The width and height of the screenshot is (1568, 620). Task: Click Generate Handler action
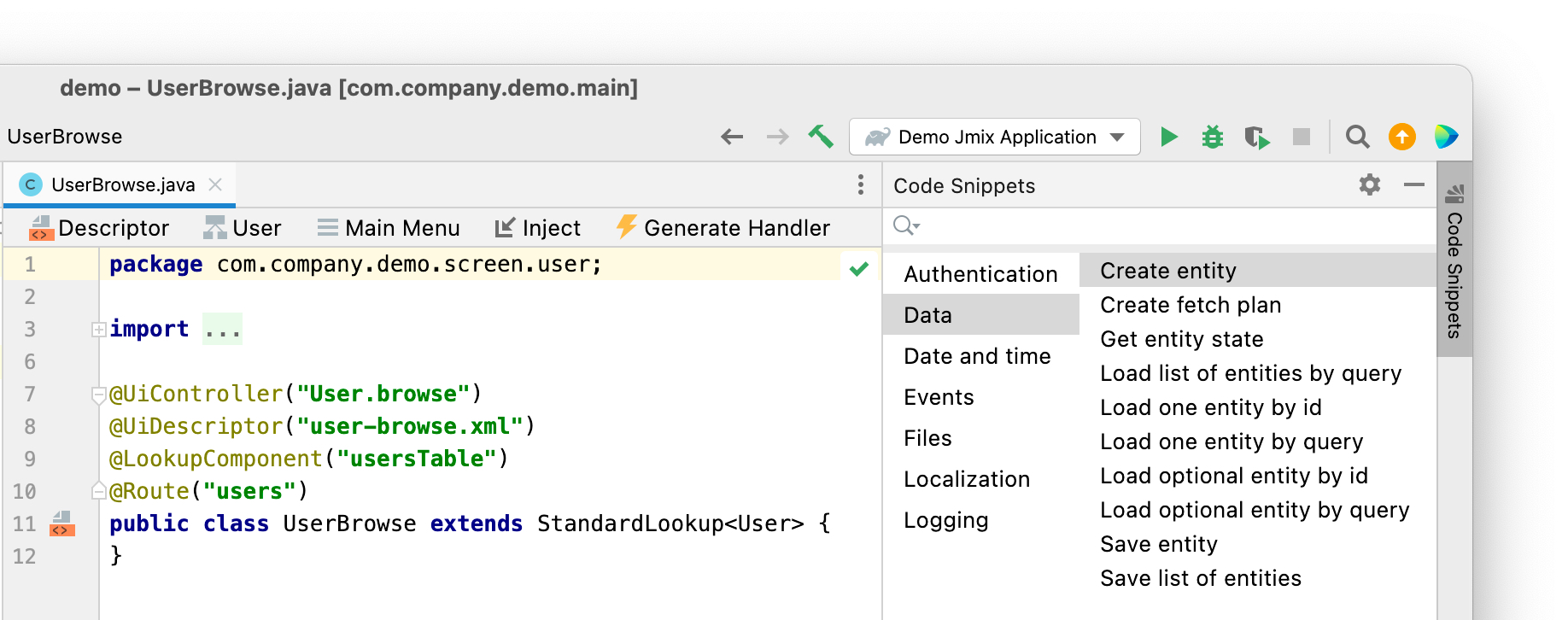point(723,228)
